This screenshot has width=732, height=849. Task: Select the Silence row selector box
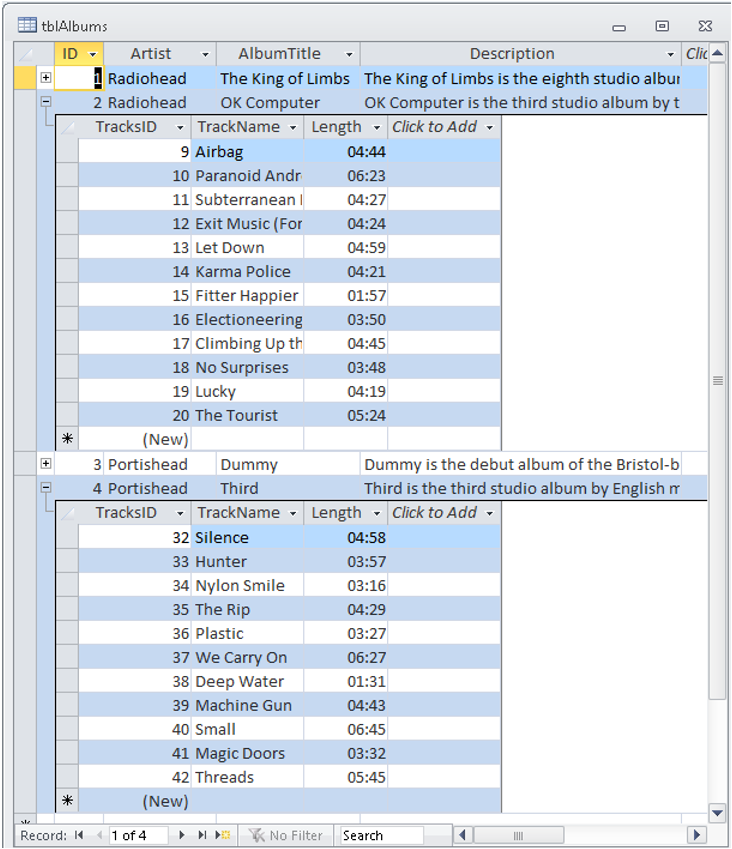(67, 537)
